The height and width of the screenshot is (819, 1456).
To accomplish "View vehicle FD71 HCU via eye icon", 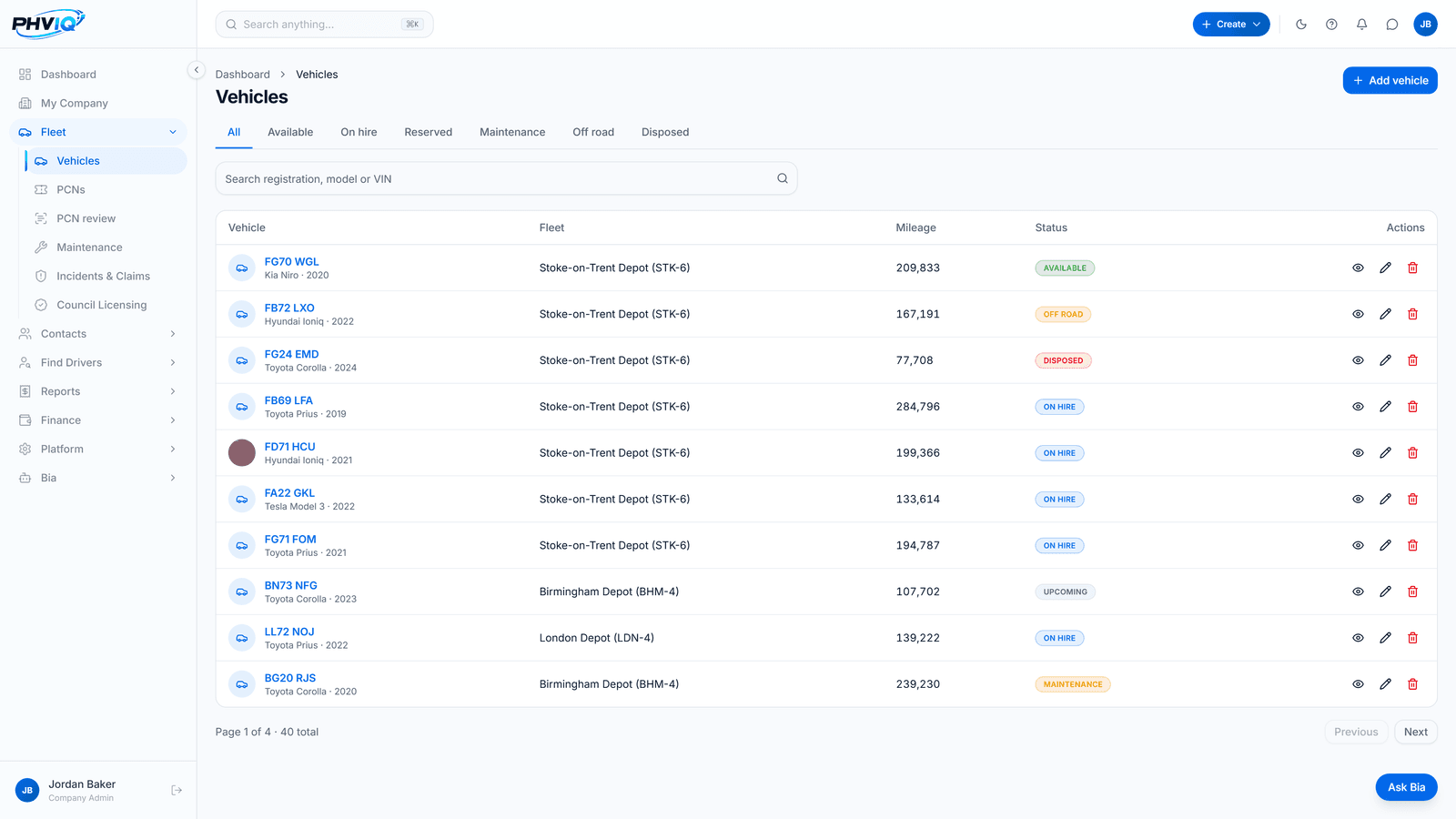I will [1358, 453].
